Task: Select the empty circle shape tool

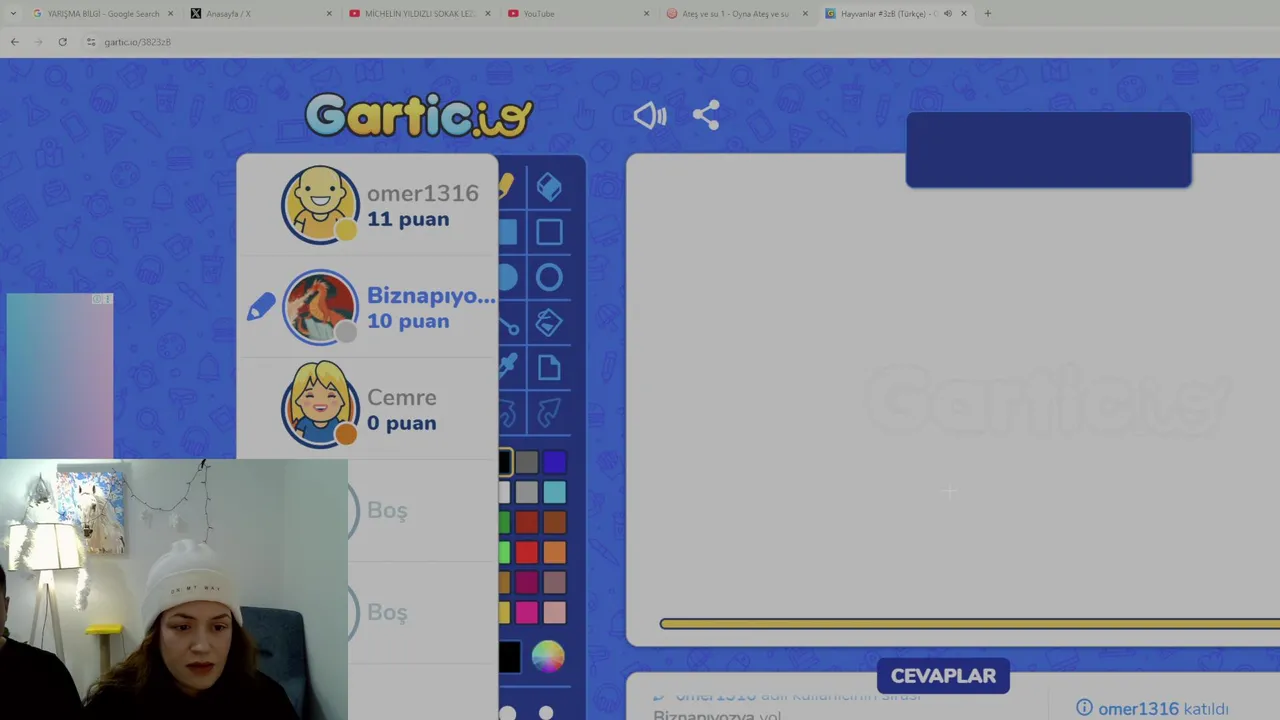Action: [x=549, y=278]
